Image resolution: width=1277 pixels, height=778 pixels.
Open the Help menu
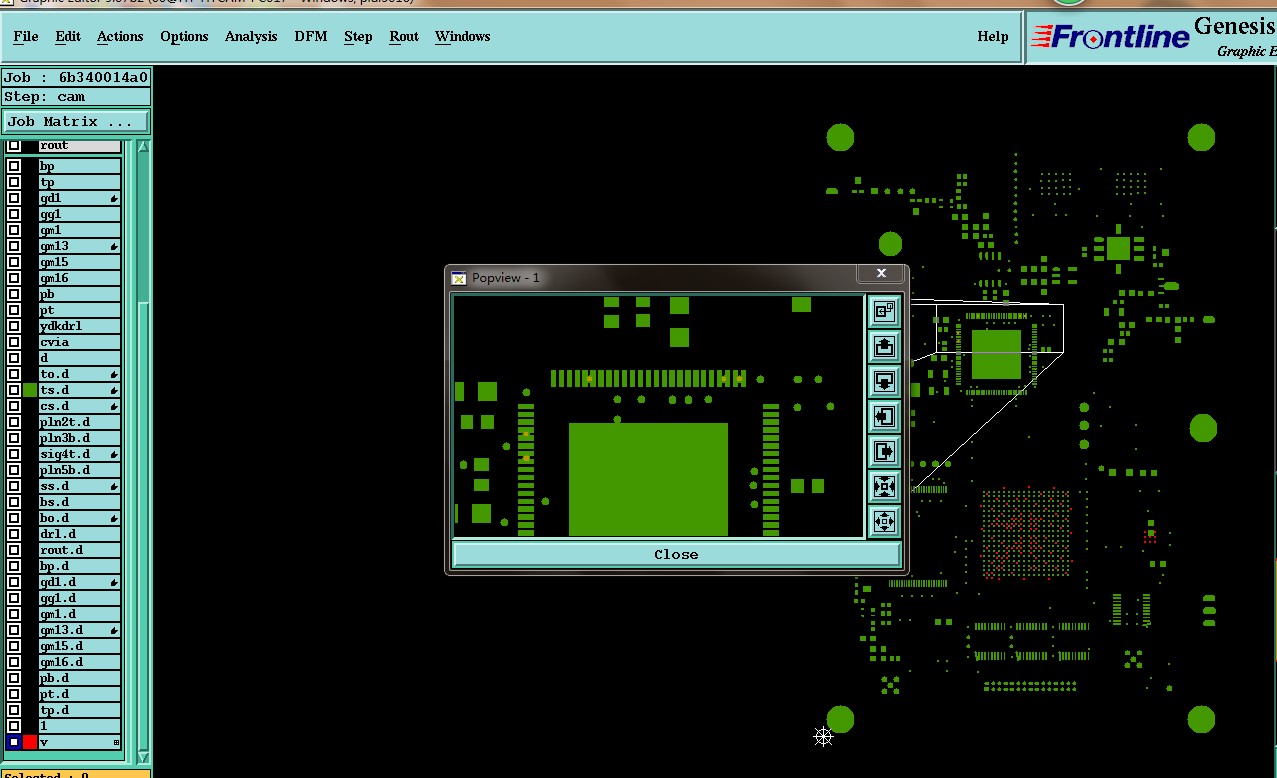pos(993,36)
